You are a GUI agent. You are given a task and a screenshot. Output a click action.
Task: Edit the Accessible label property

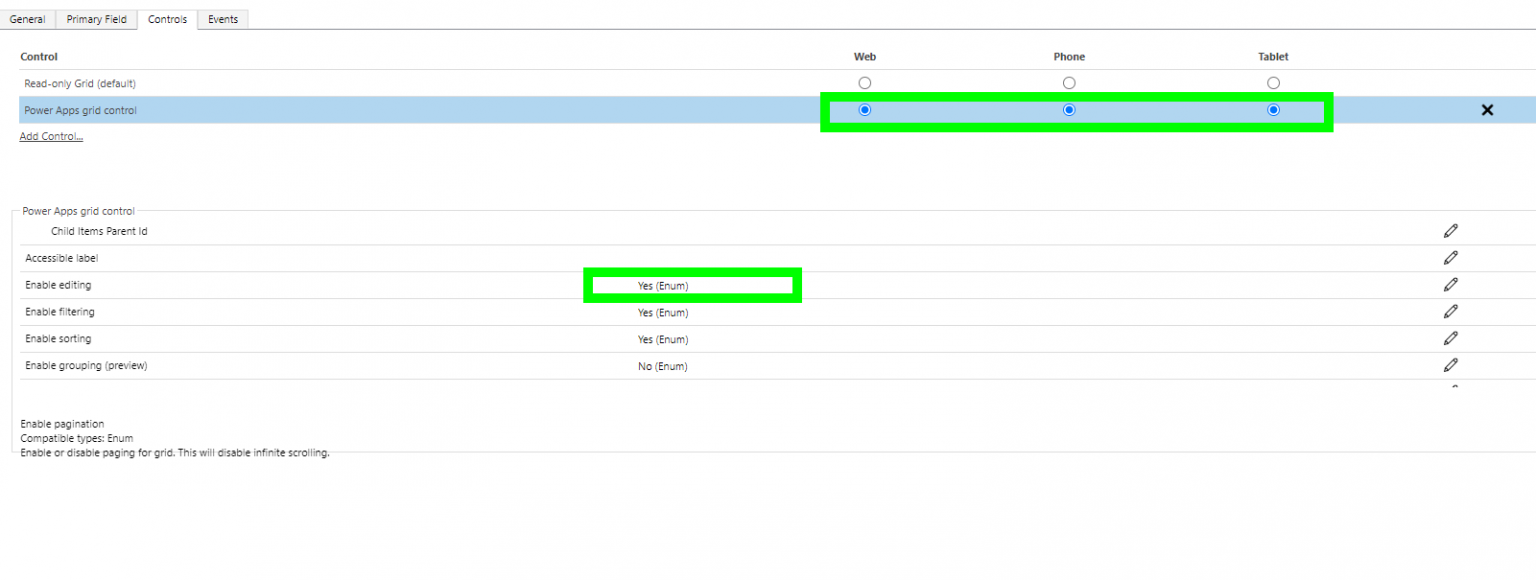[x=1451, y=257]
